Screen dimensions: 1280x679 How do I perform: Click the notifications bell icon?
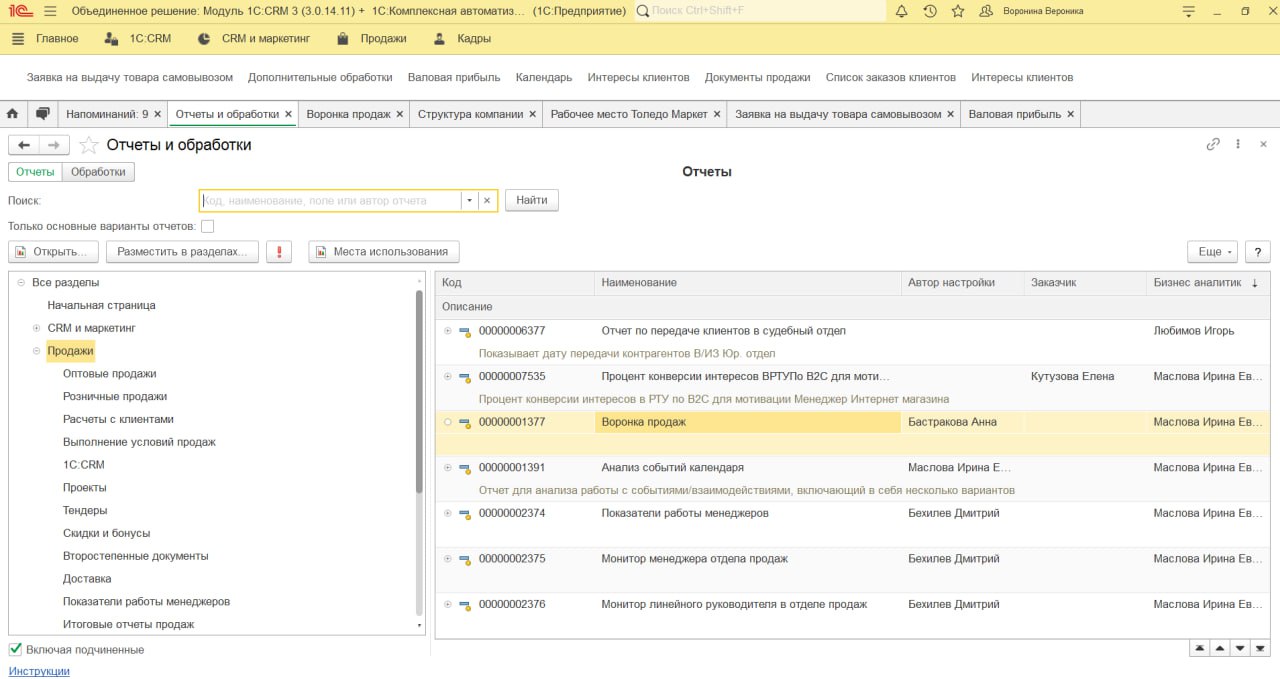(x=901, y=11)
